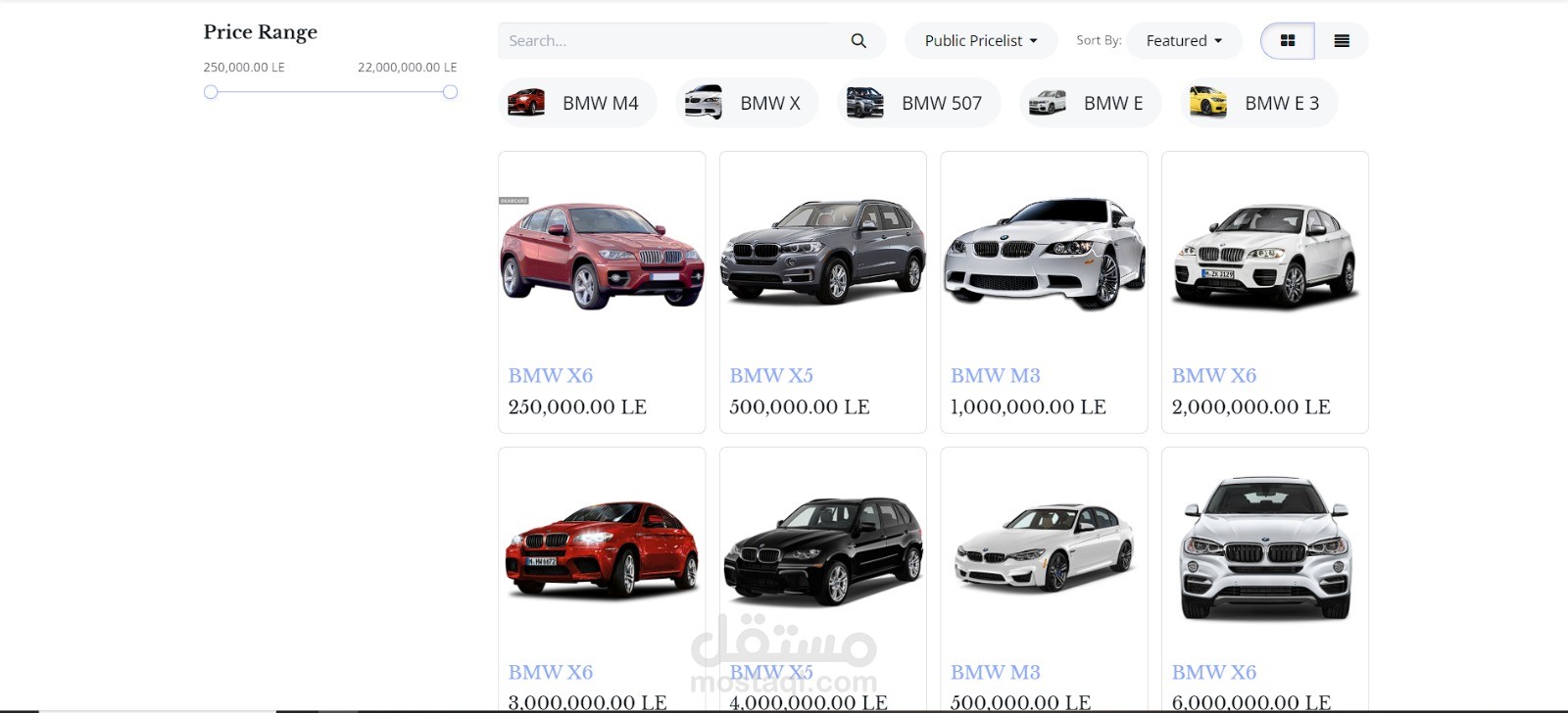Click the minimum price slider handle
The image size is (1568, 713).
(211, 92)
